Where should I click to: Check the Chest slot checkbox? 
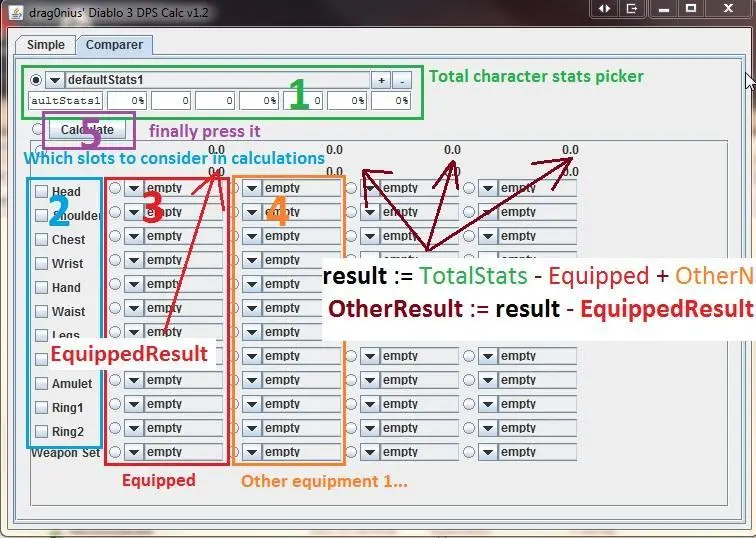click(x=41, y=240)
